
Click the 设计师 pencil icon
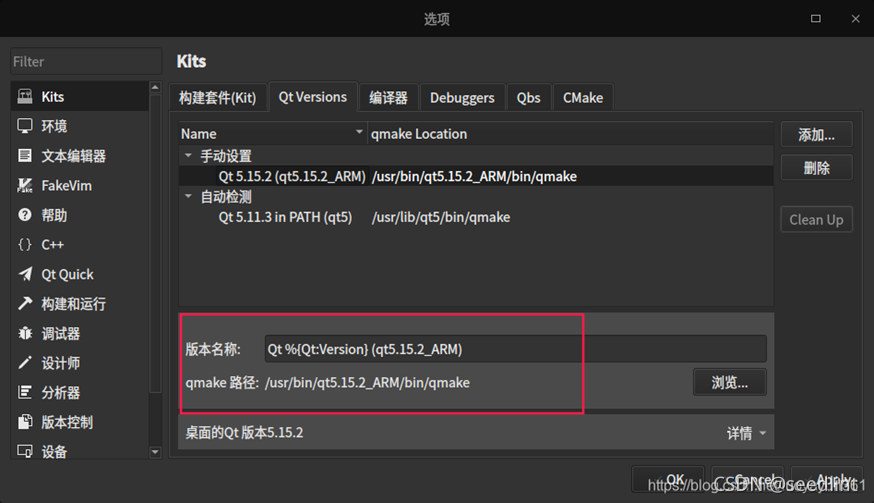tap(25, 363)
